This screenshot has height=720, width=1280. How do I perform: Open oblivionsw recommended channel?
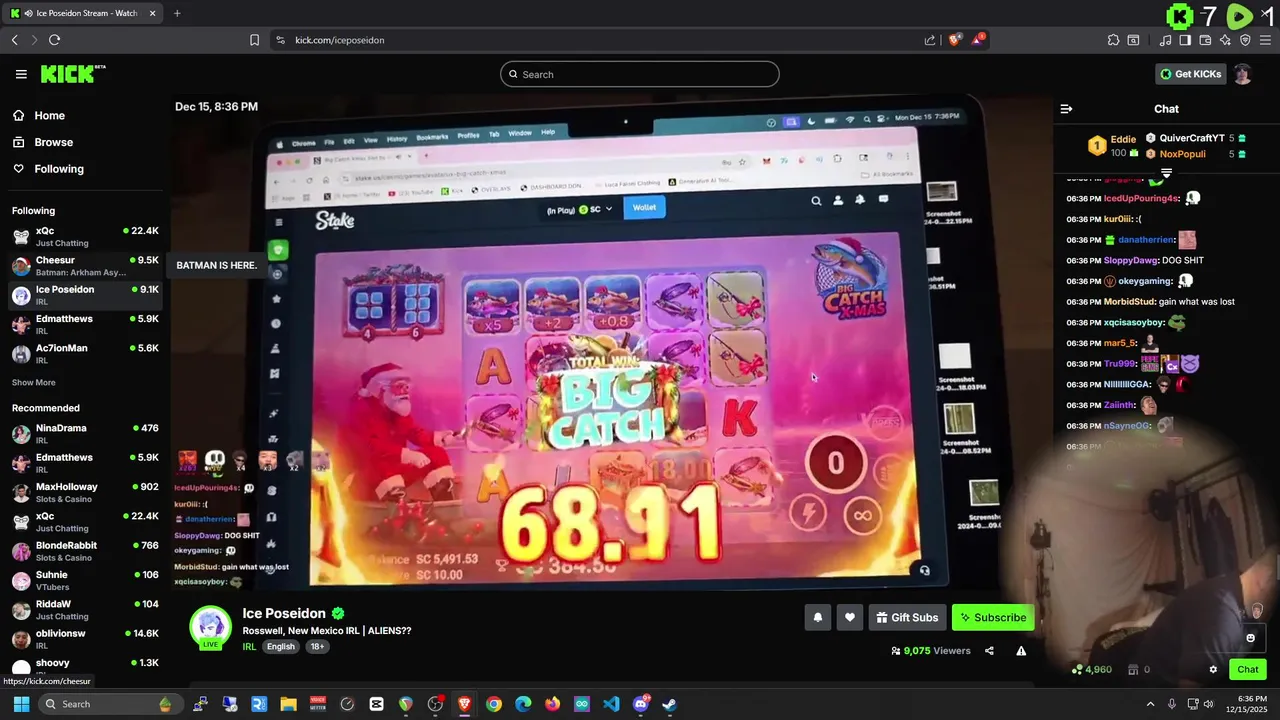coord(84,638)
